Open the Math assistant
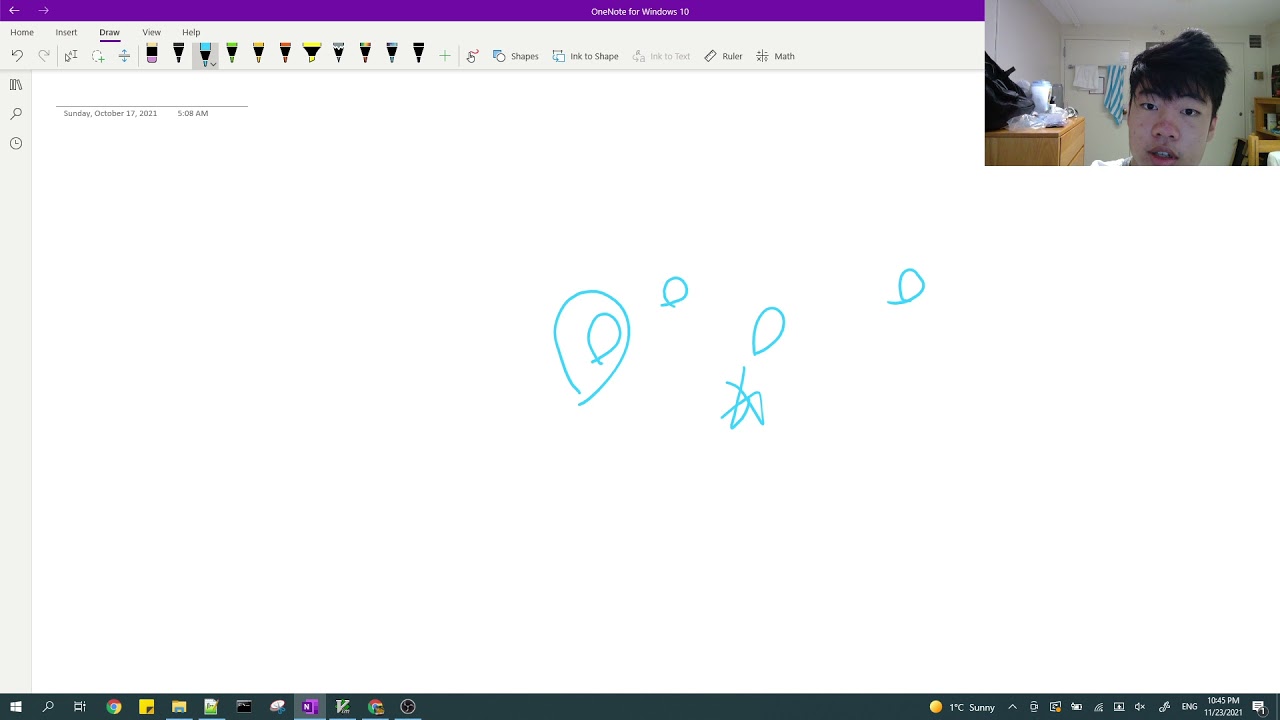The width and height of the screenshot is (1280, 720). 775,56
